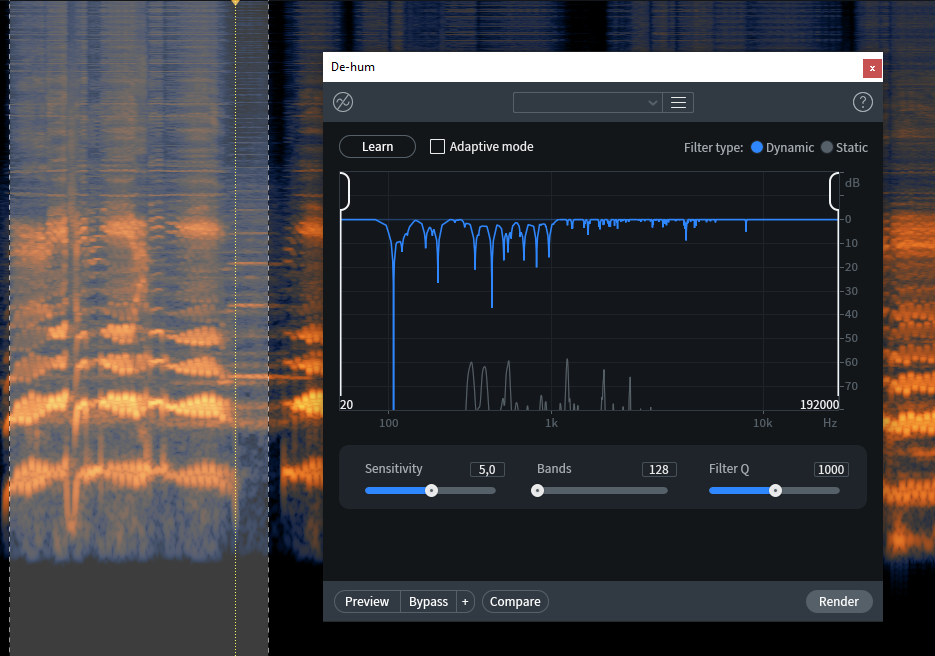
Task: Click the Learn button
Action: (x=377, y=147)
